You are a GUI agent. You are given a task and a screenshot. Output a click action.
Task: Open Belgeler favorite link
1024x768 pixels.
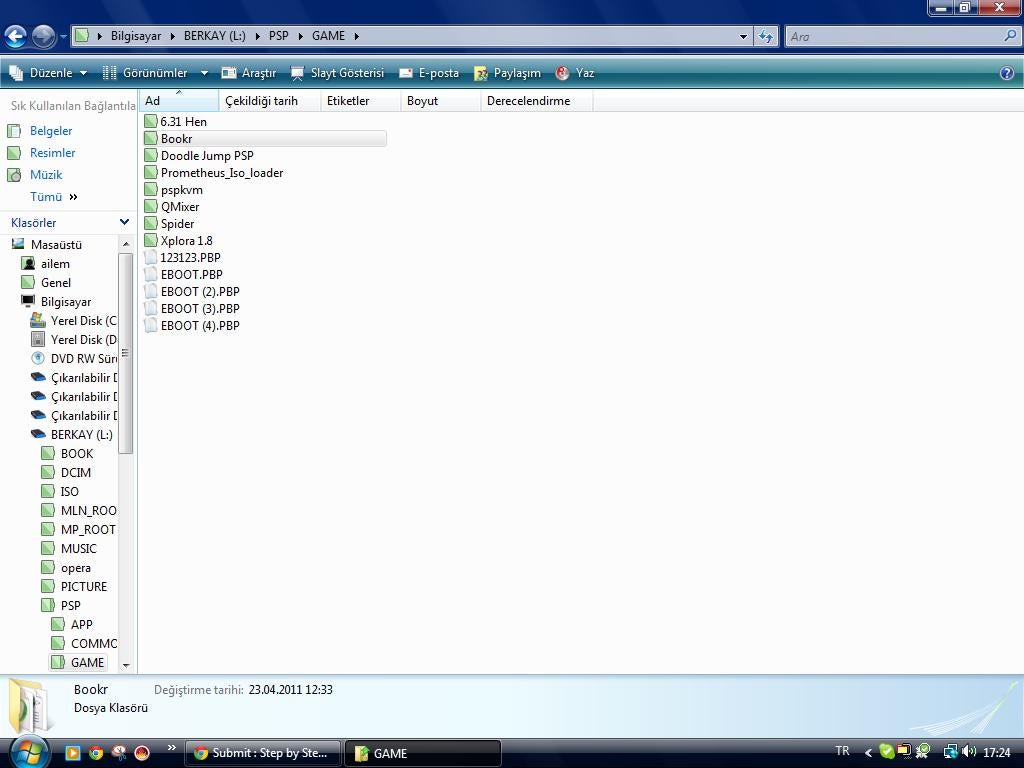pyautogui.click(x=50, y=131)
